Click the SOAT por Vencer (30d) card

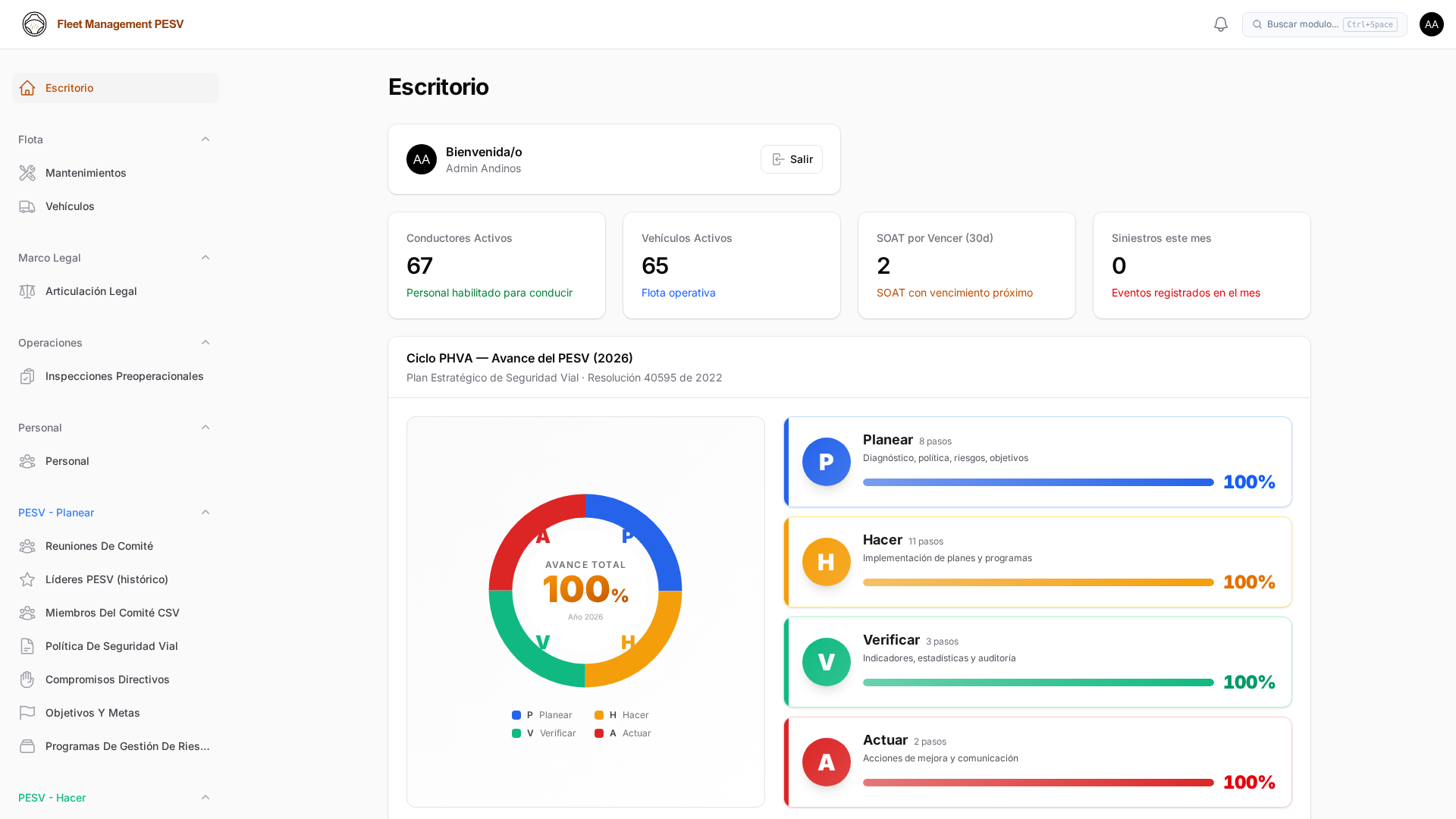pyautogui.click(x=967, y=265)
